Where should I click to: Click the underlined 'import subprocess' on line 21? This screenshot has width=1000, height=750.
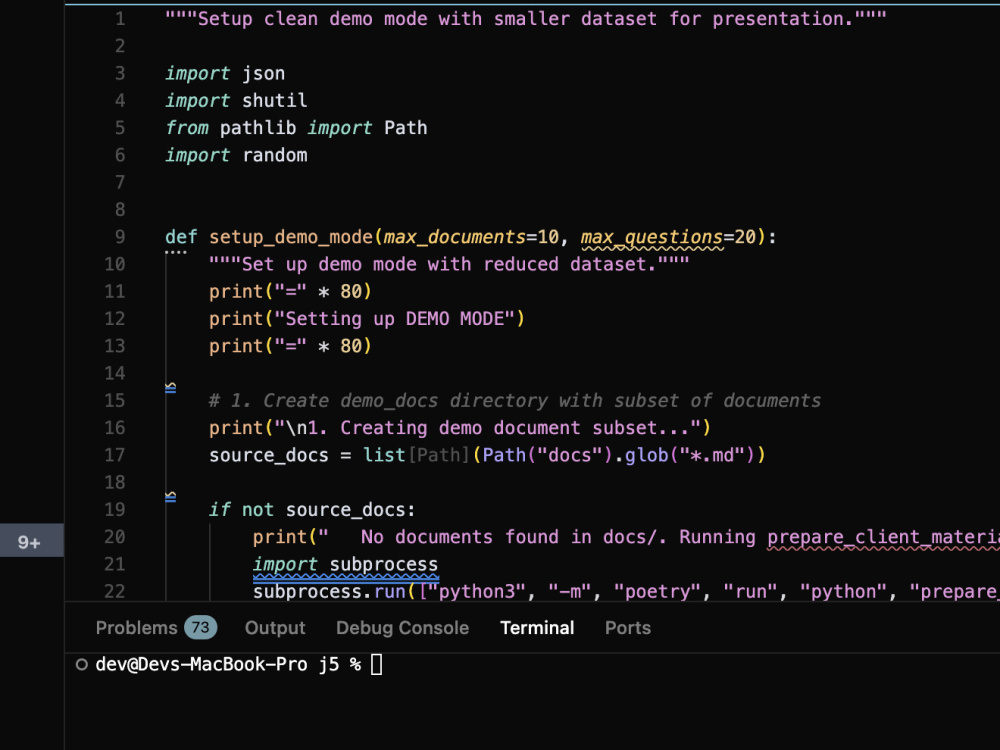pos(345,564)
